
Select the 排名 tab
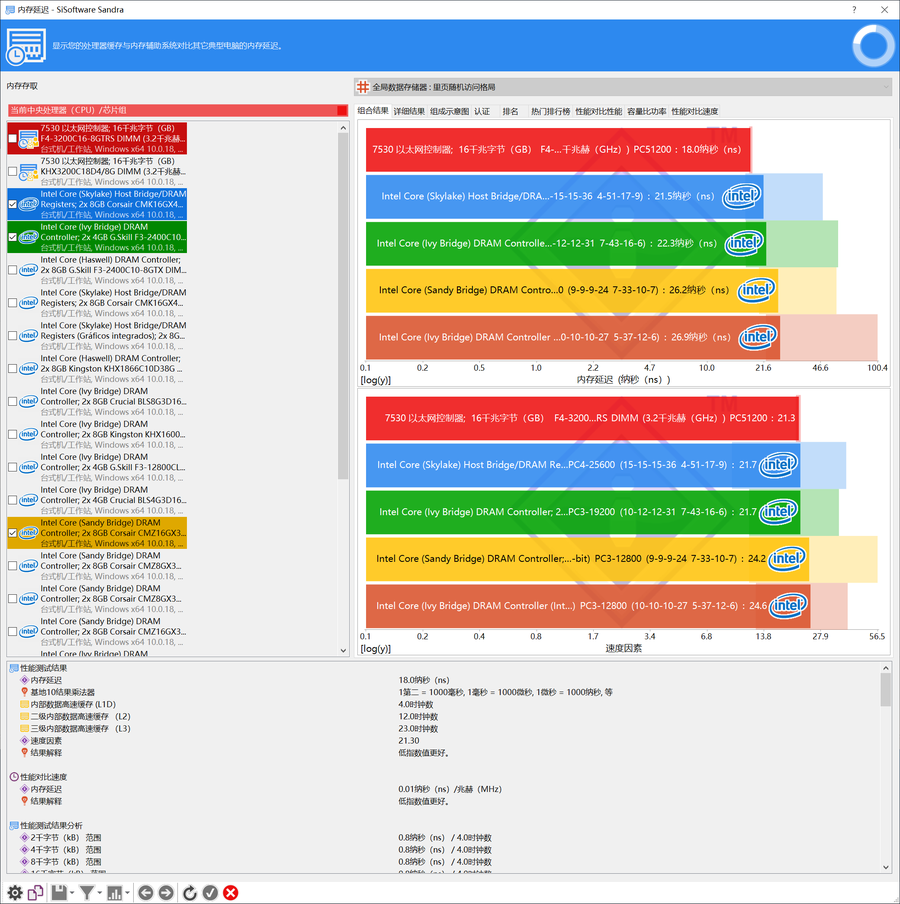click(510, 111)
